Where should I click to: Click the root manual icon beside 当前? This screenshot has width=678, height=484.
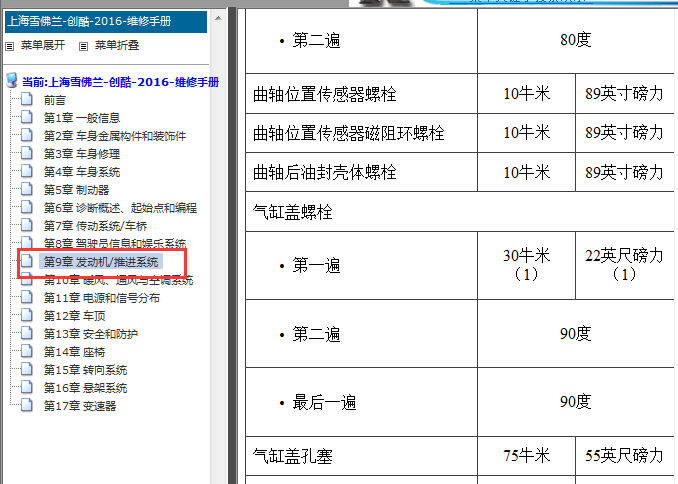click(12, 80)
